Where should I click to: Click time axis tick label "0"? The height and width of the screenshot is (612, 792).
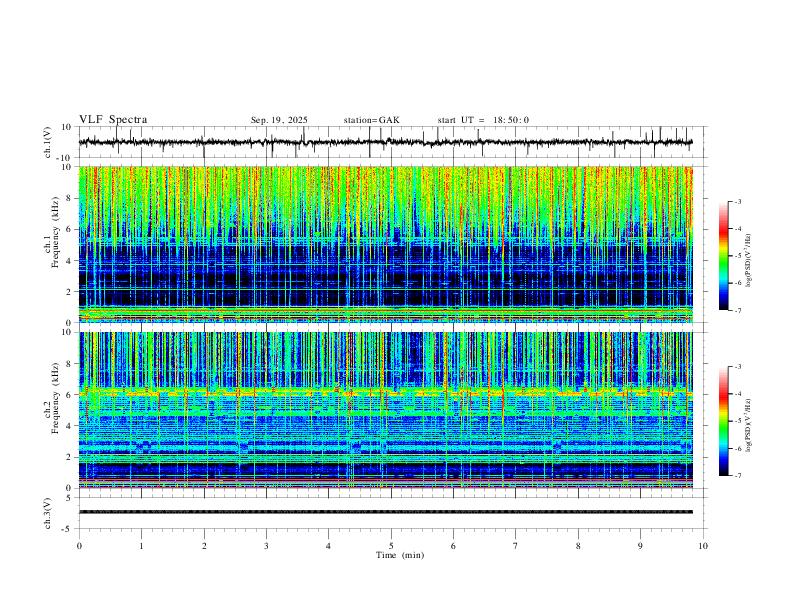tap(79, 546)
